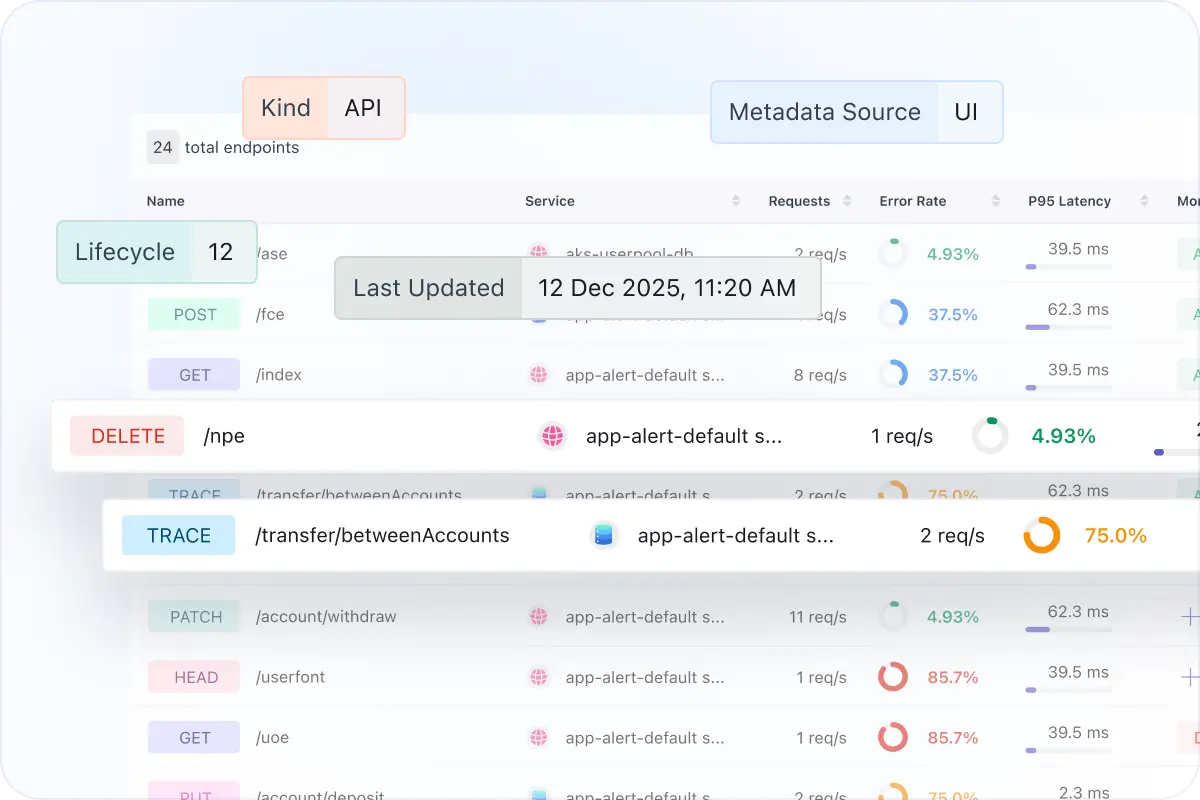The image size is (1200, 800).
Task: Sort by the Service column arrows
Action: pos(736,201)
